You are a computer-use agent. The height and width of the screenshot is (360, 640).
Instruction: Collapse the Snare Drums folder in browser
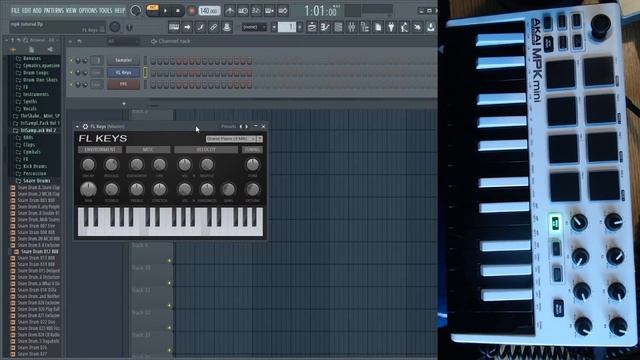(x=33, y=180)
